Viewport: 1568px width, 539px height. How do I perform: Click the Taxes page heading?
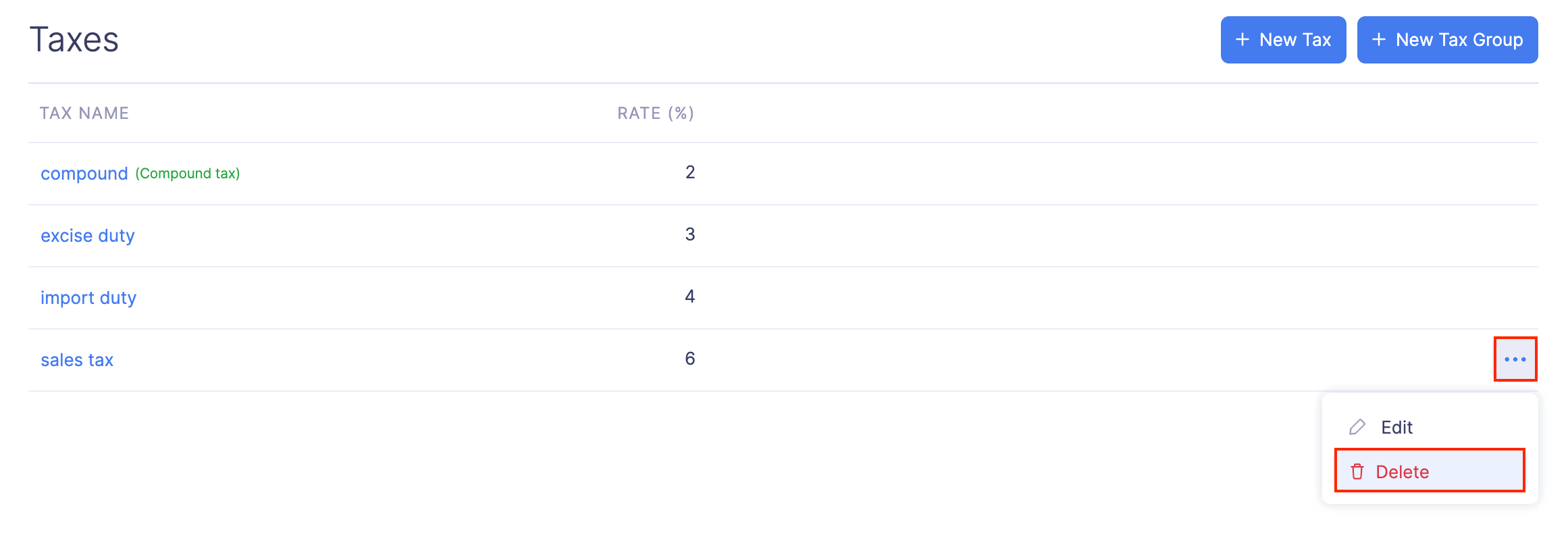point(74,39)
